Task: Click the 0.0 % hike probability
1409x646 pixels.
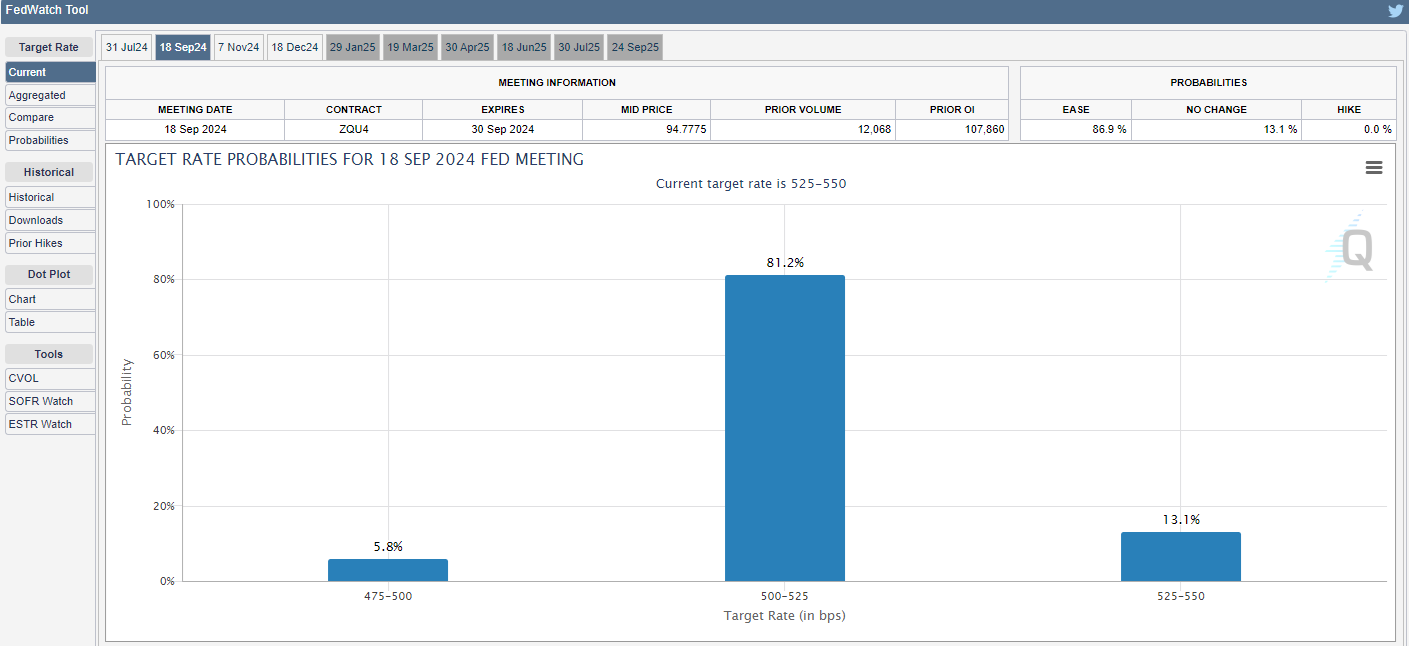Action: [x=1376, y=129]
